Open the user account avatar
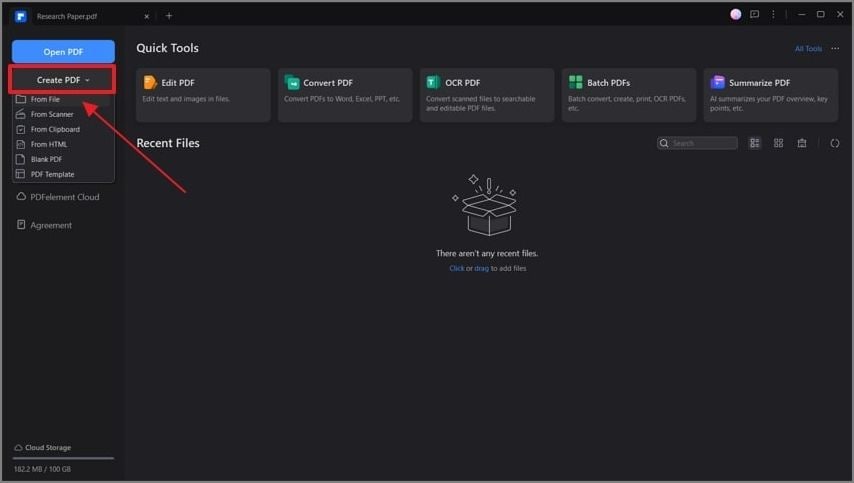This screenshot has height=483, width=854. point(735,15)
